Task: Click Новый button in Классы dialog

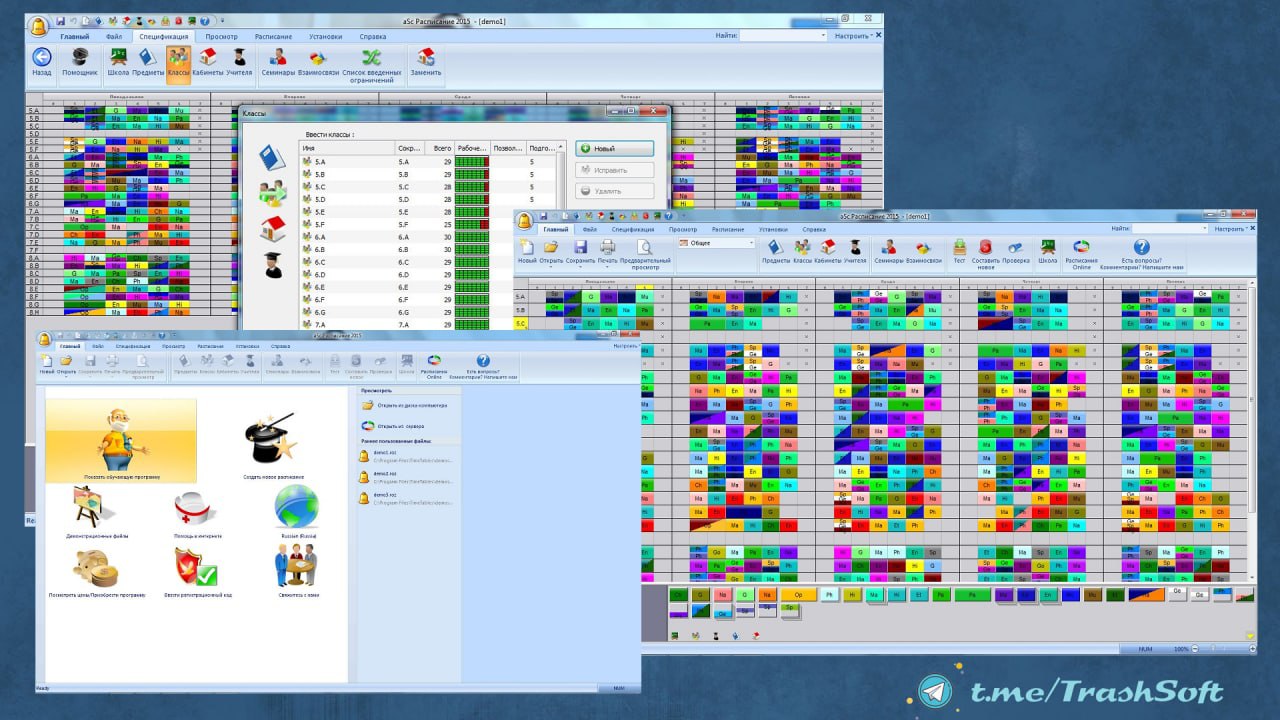Action: [614, 148]
